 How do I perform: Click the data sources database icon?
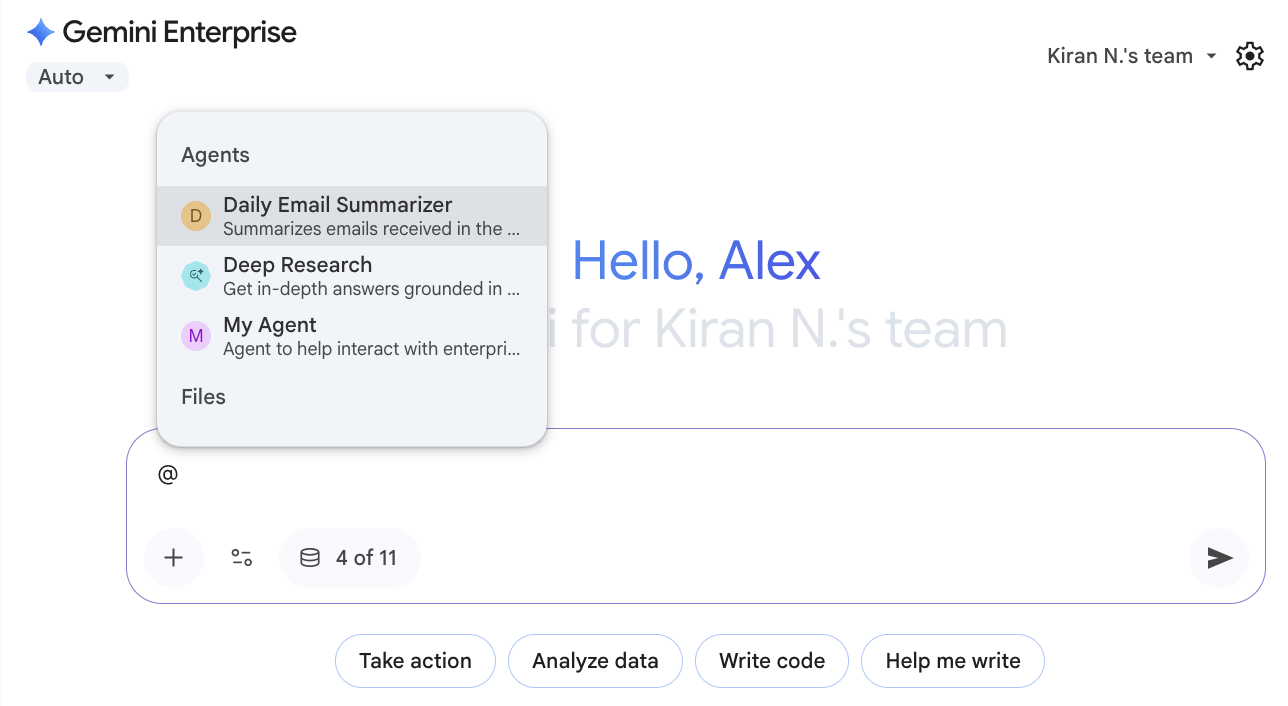310,557
